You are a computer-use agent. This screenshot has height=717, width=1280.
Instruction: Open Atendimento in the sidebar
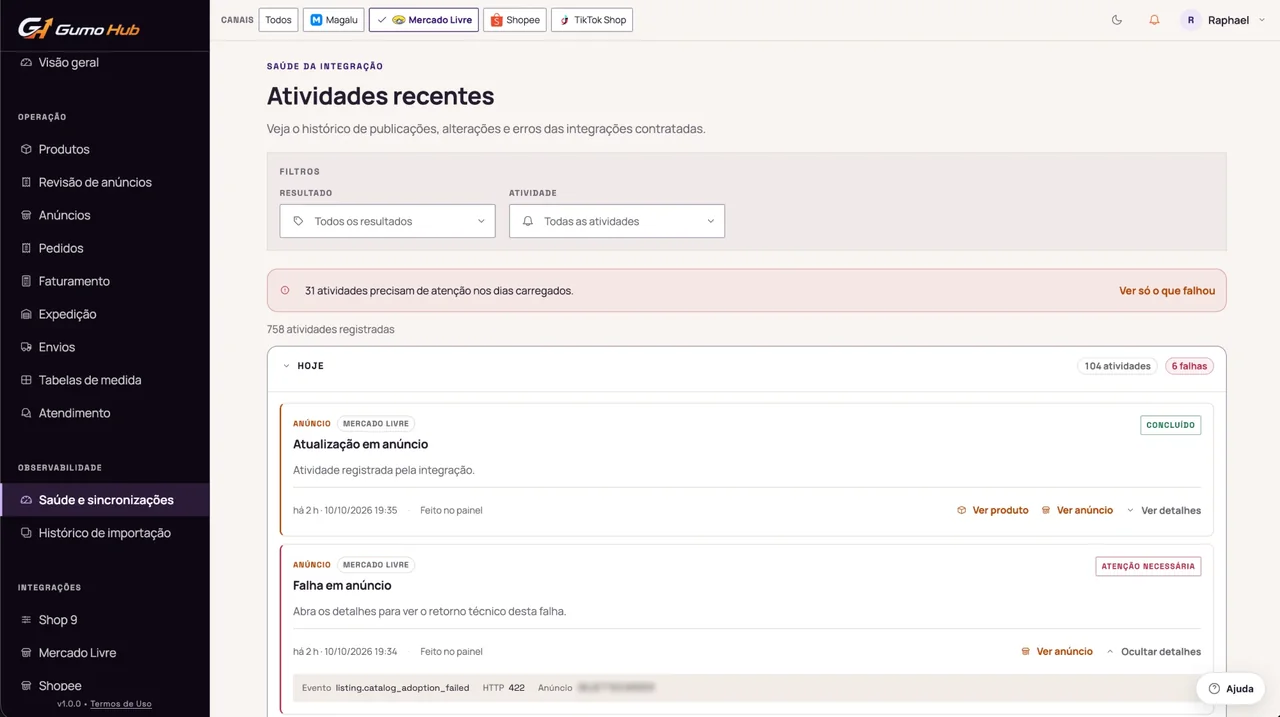point(104,413)
